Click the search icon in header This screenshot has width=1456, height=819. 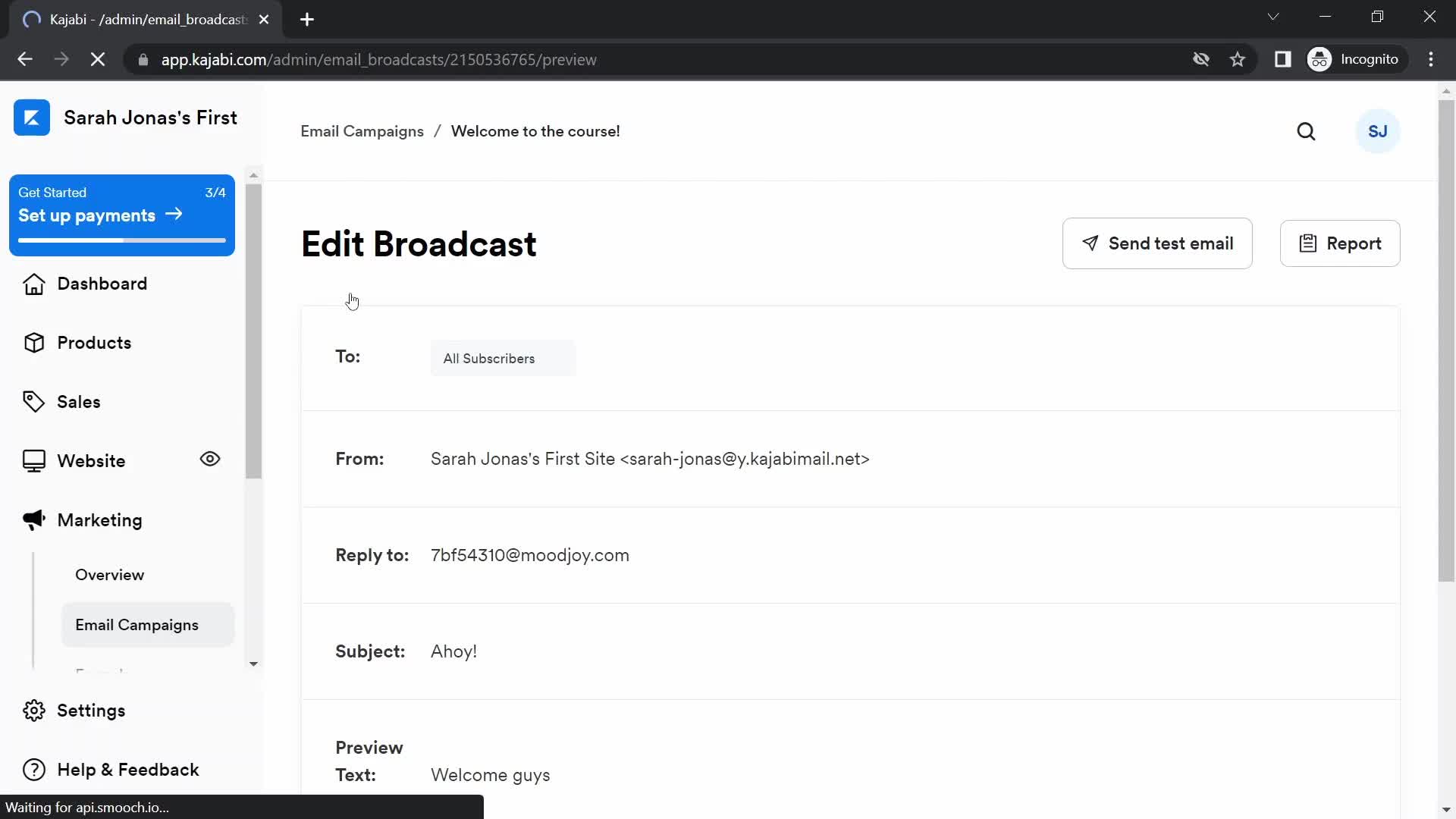pos(1306,131)
